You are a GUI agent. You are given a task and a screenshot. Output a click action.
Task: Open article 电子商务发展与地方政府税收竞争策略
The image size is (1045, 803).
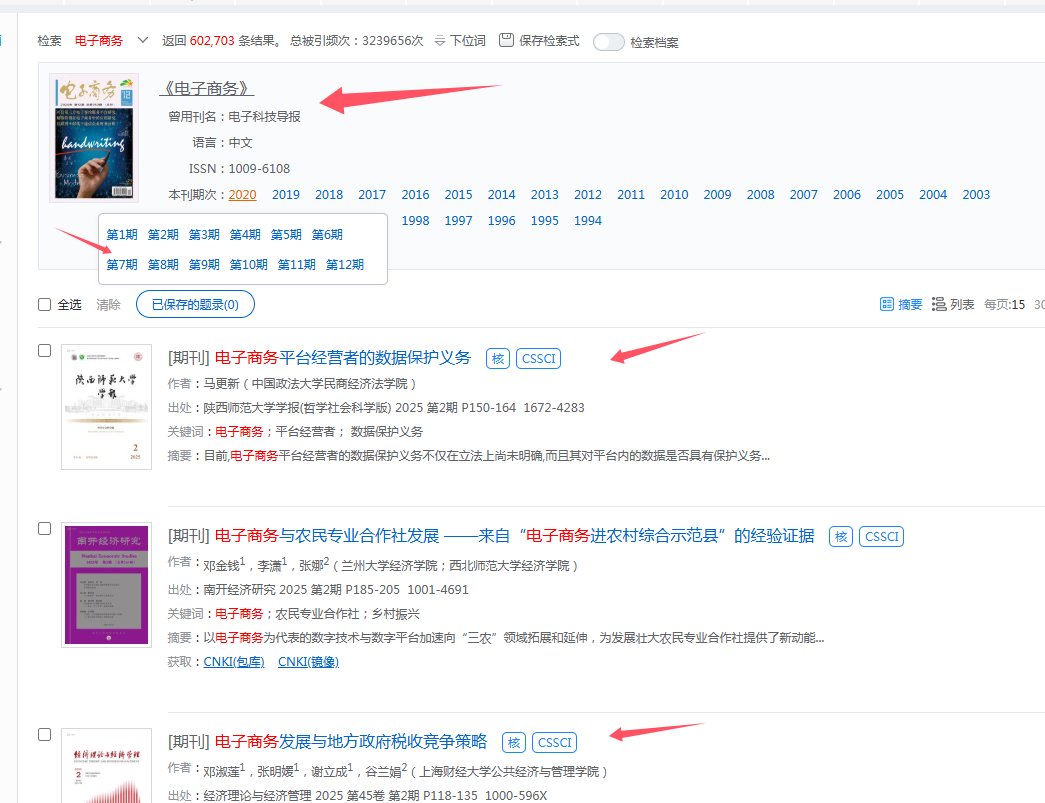coord(351,742)
